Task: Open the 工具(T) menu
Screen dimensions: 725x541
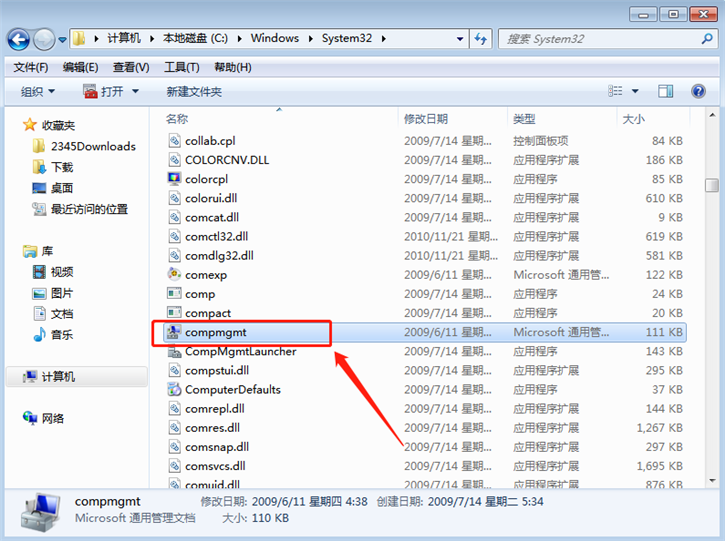Action: 182,68
